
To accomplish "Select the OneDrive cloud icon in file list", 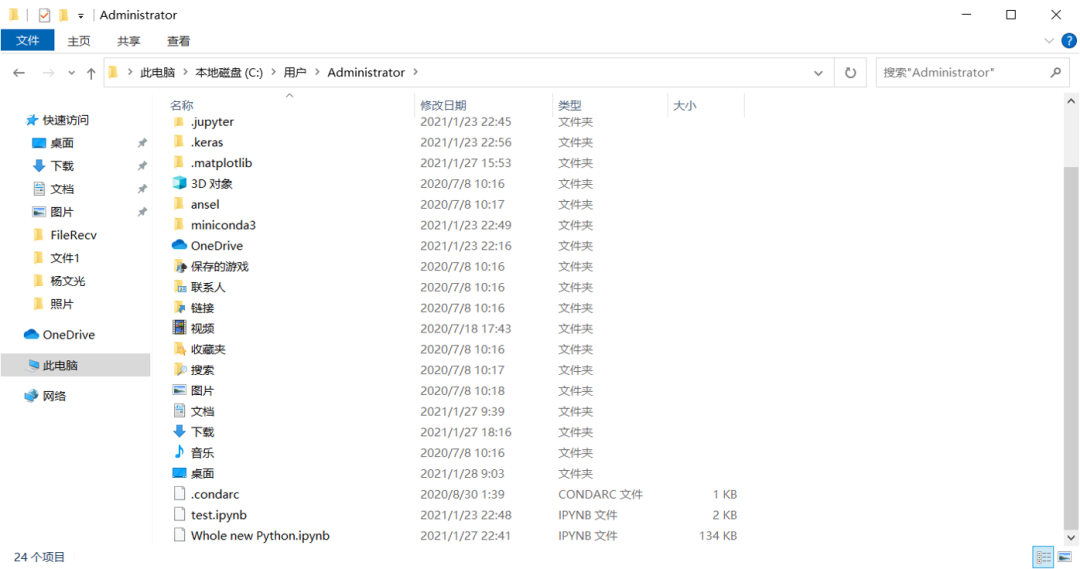I will pyautogui.click(x=179, y=245).
